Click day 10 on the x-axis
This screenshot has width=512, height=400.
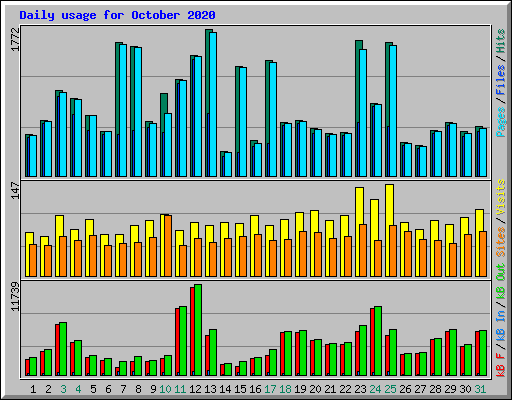165,389
